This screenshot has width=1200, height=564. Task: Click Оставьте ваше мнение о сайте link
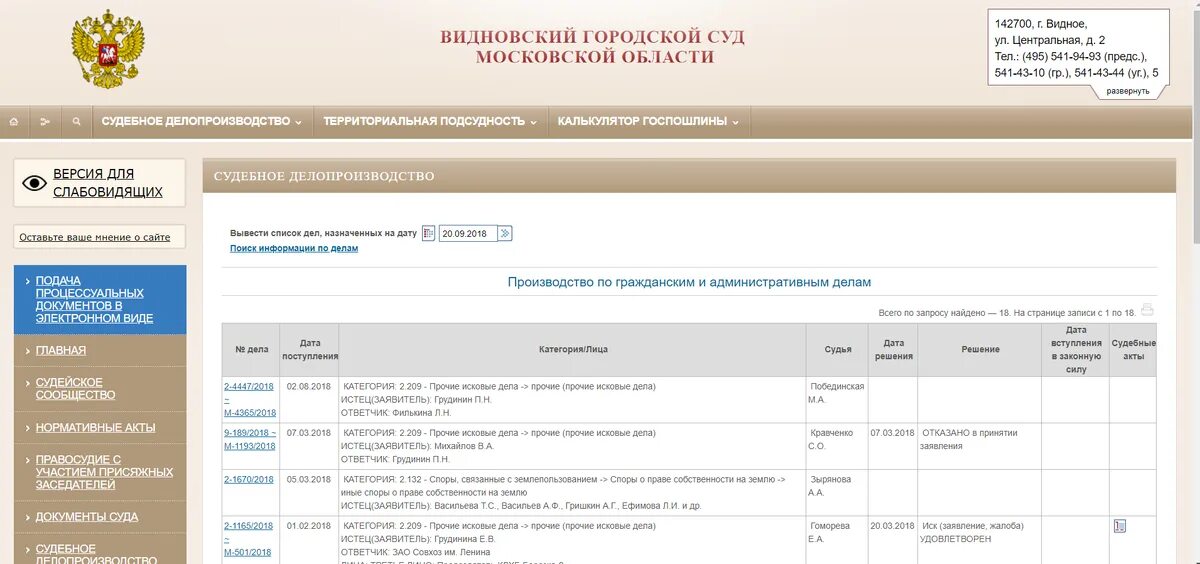pos(95,238)
